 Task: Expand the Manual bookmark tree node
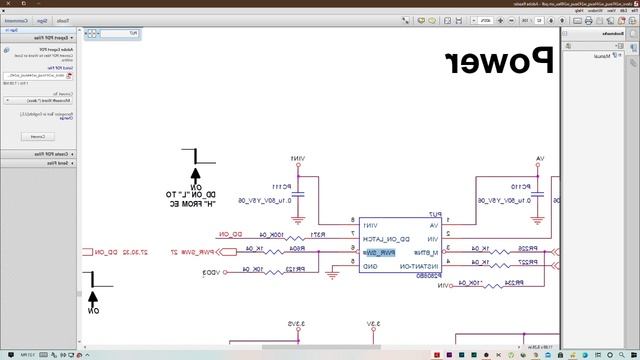[620, 55]
